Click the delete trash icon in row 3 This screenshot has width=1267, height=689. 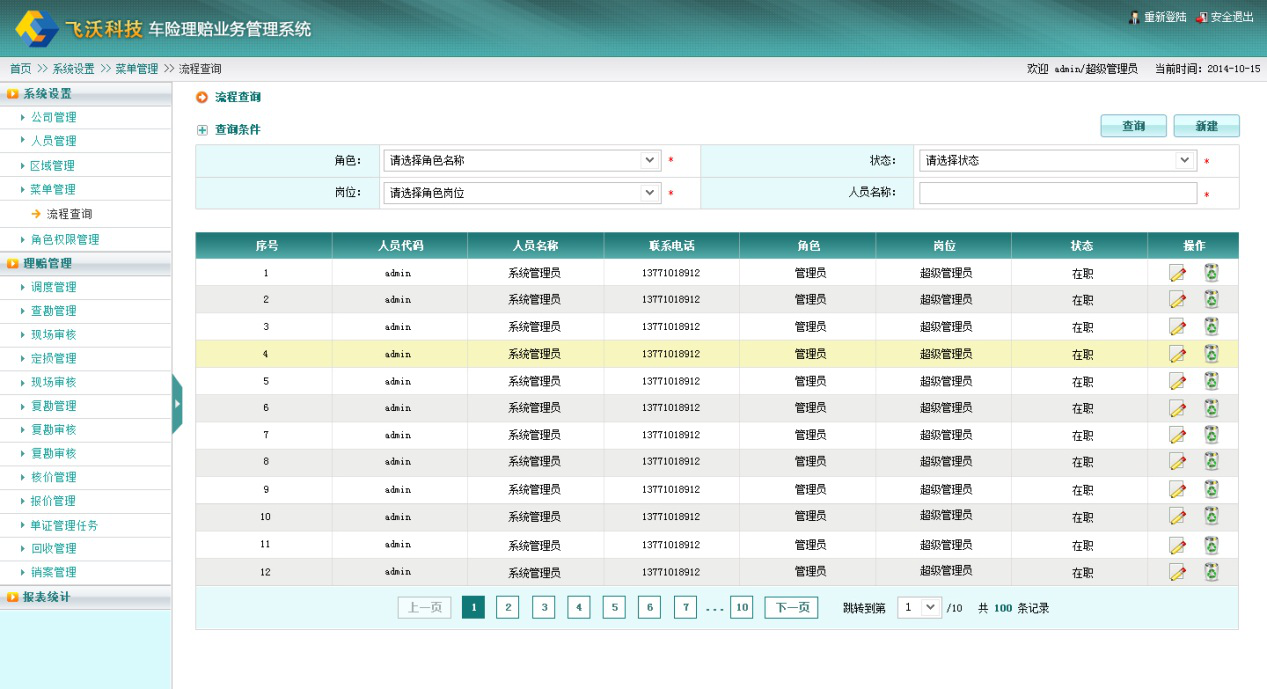point(1211,326)
